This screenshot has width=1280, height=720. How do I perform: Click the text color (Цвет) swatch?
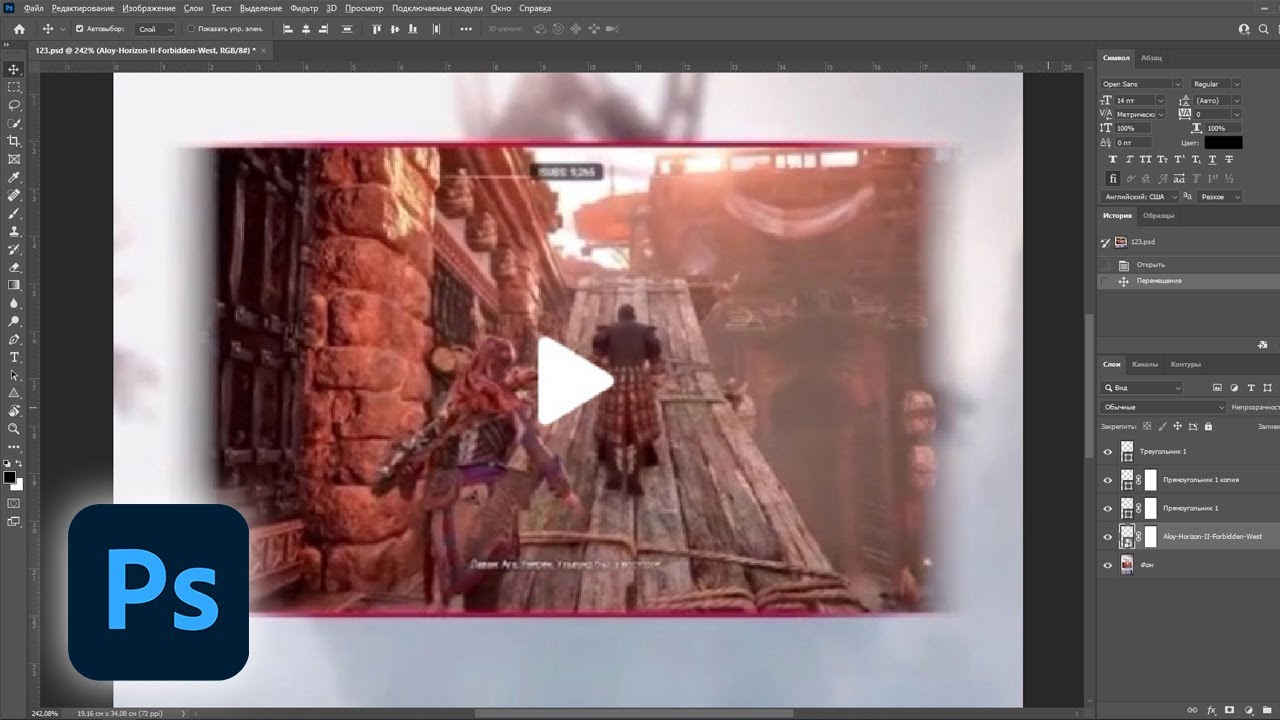click(x=1223, y=143)
